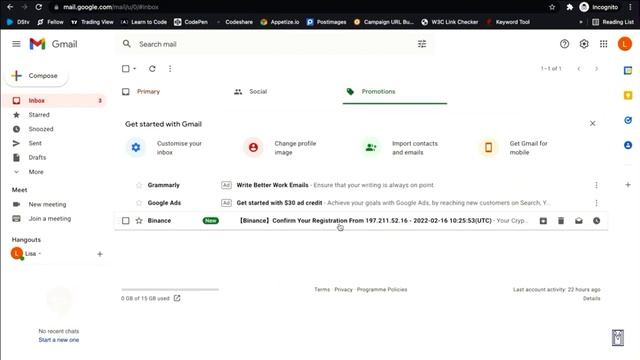Open Google apps grid
Viewport: 640px width, 360px height.
(x=604, y=44)
